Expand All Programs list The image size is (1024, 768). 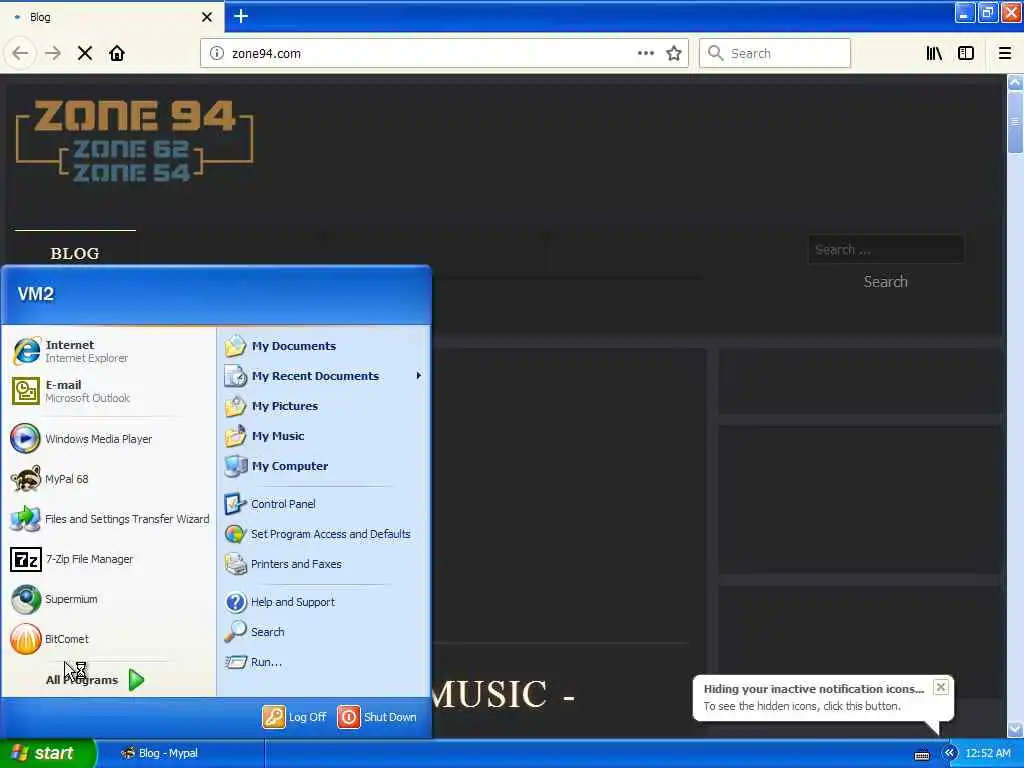click(95, 680)
